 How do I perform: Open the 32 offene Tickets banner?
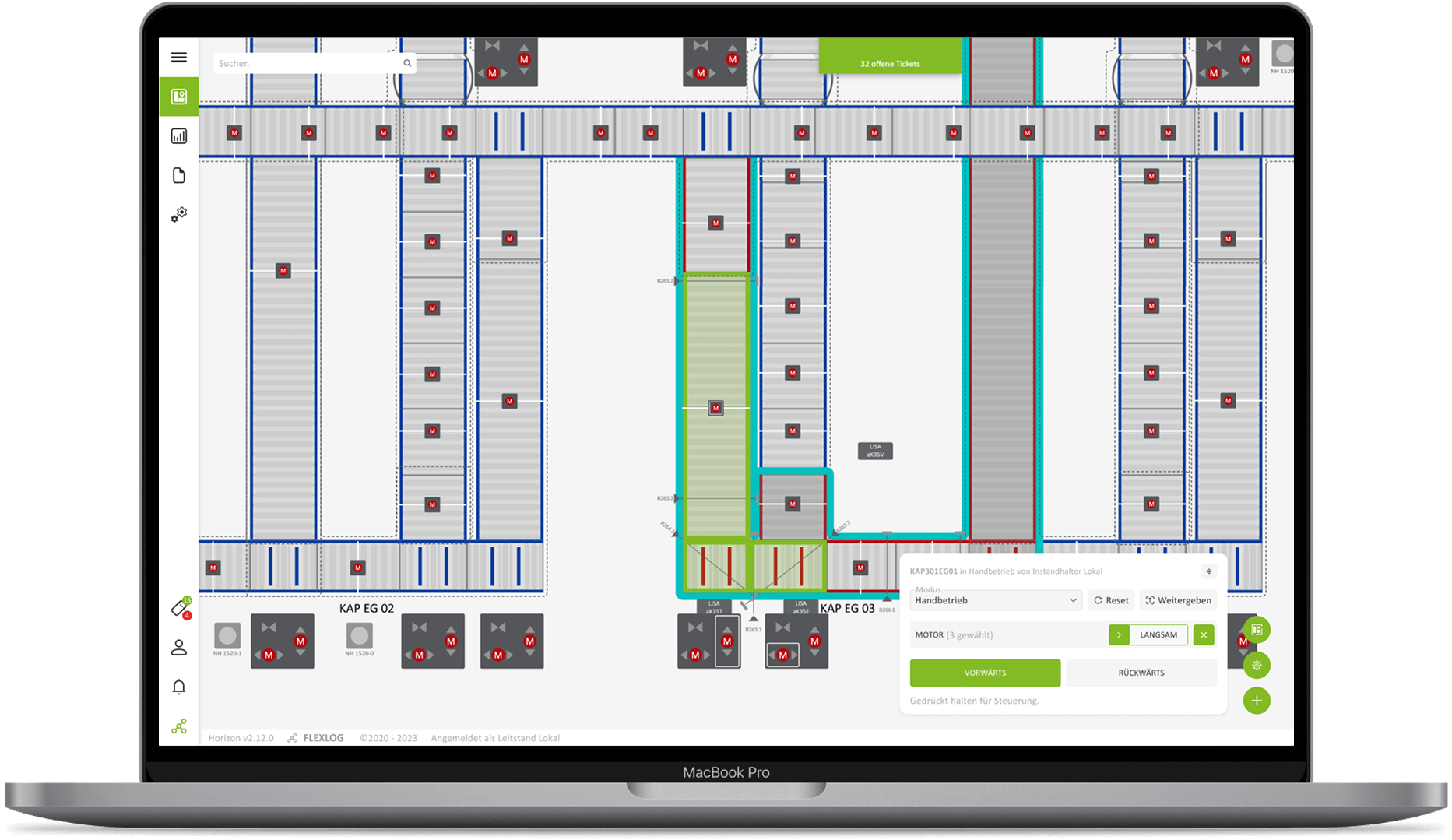pos(890,63)
